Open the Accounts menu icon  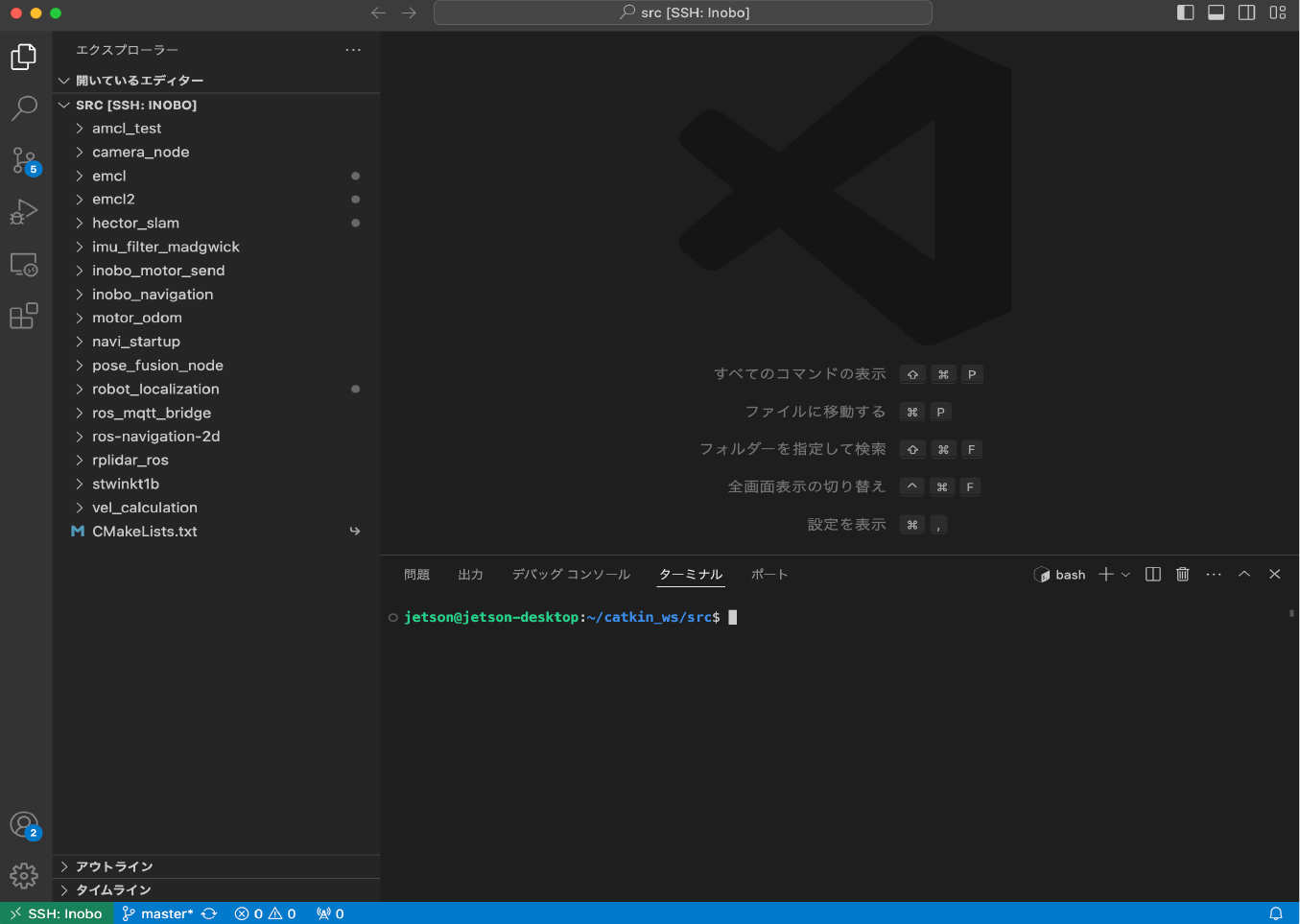(24, 825)
